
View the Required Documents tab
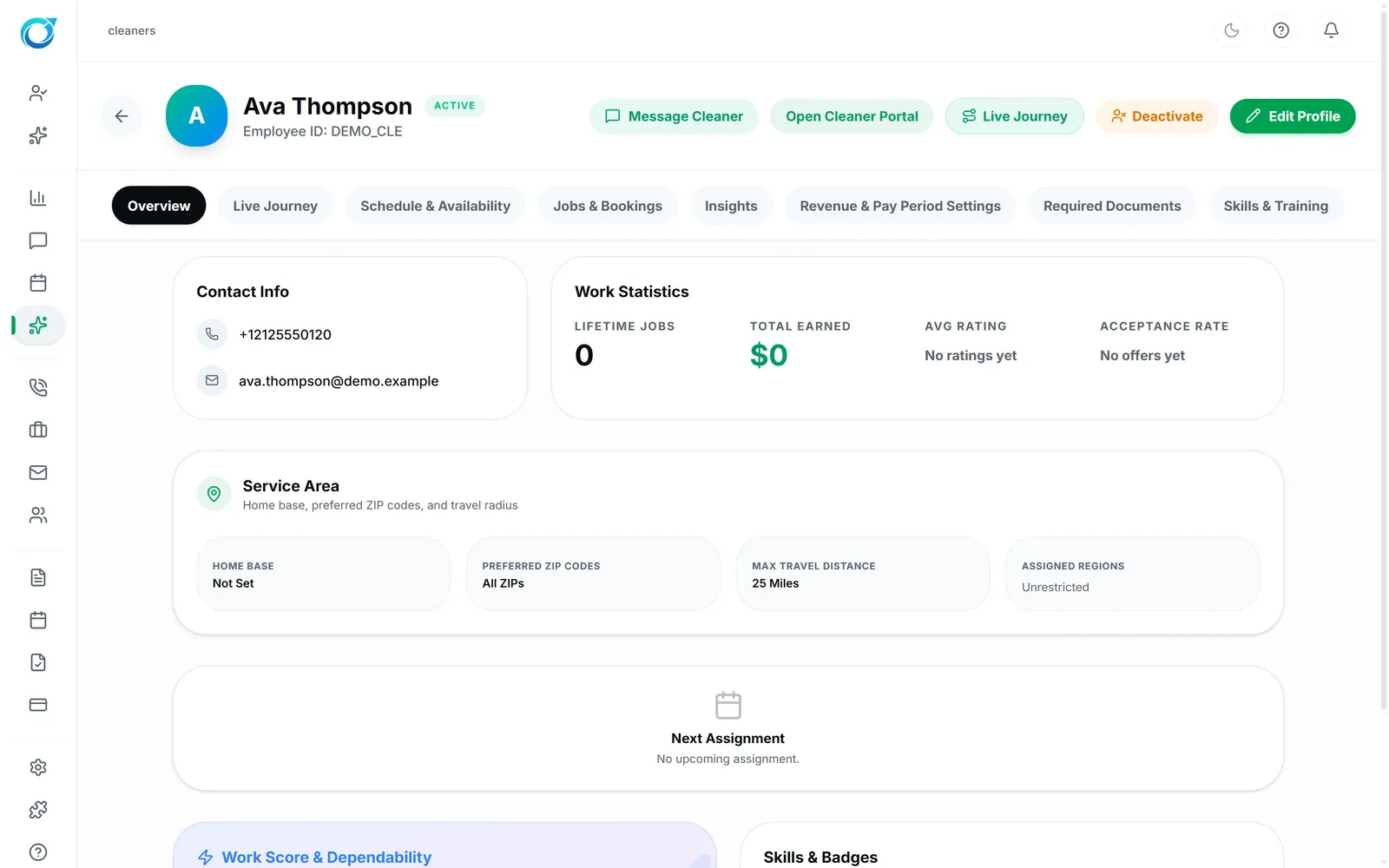1112,206
